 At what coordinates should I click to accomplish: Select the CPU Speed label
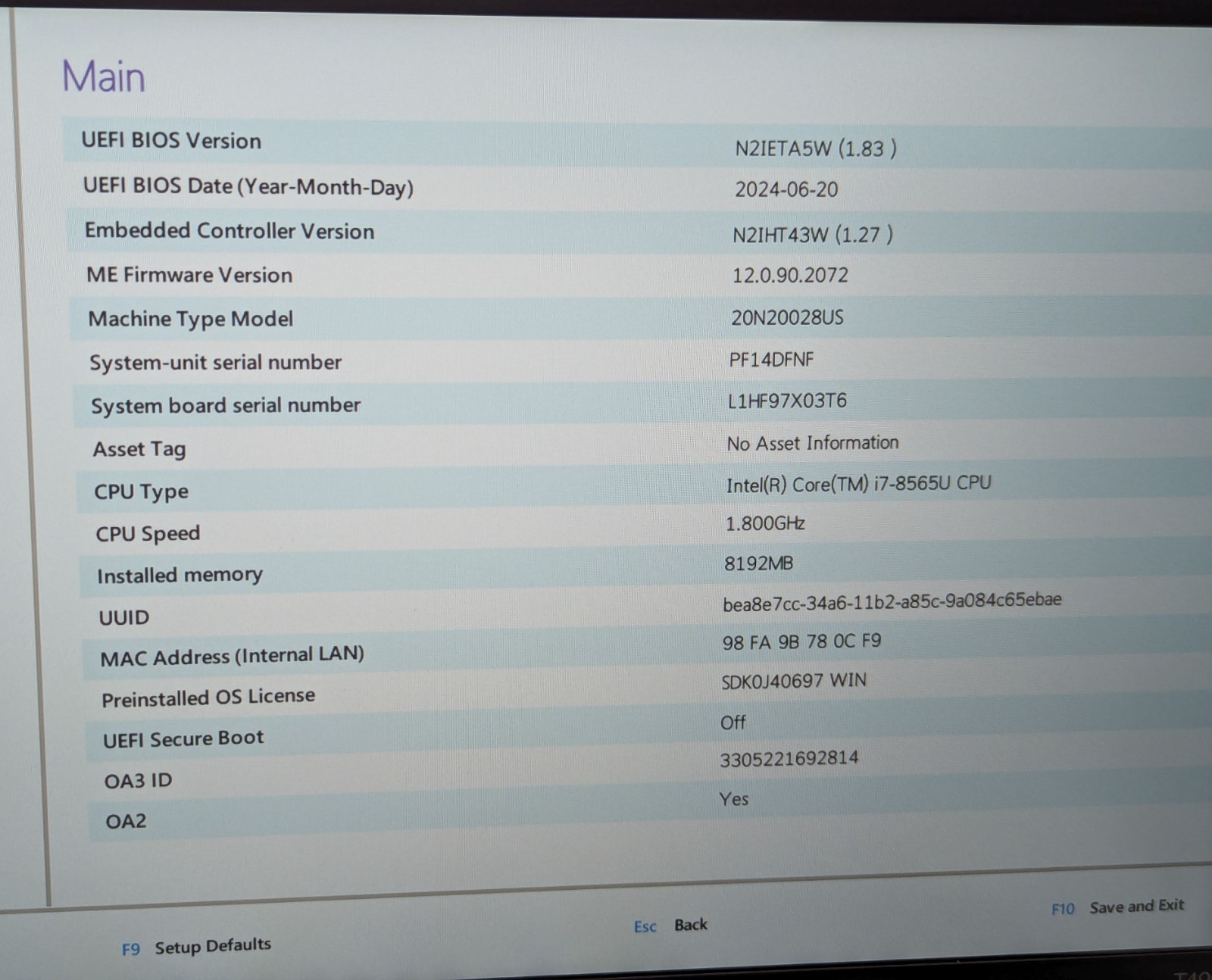click(148, 535)
